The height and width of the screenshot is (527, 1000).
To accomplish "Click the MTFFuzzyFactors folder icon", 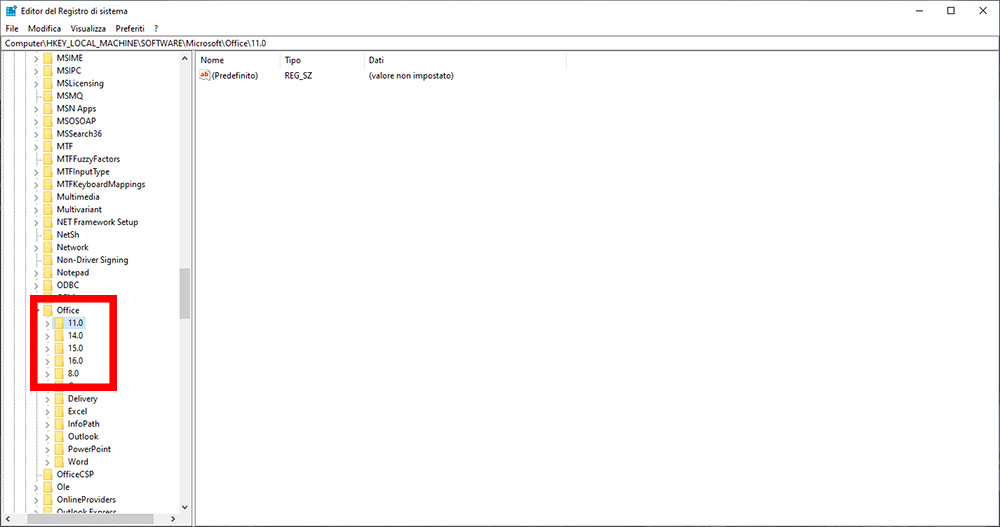I will [48, 159].
